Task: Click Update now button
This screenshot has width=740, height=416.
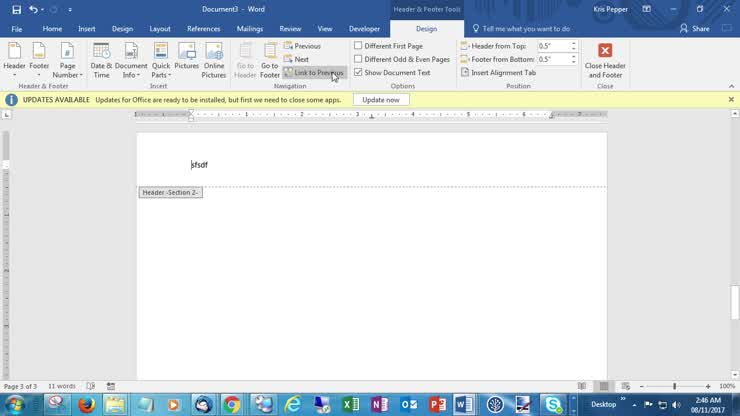Action: click(381, 100)
